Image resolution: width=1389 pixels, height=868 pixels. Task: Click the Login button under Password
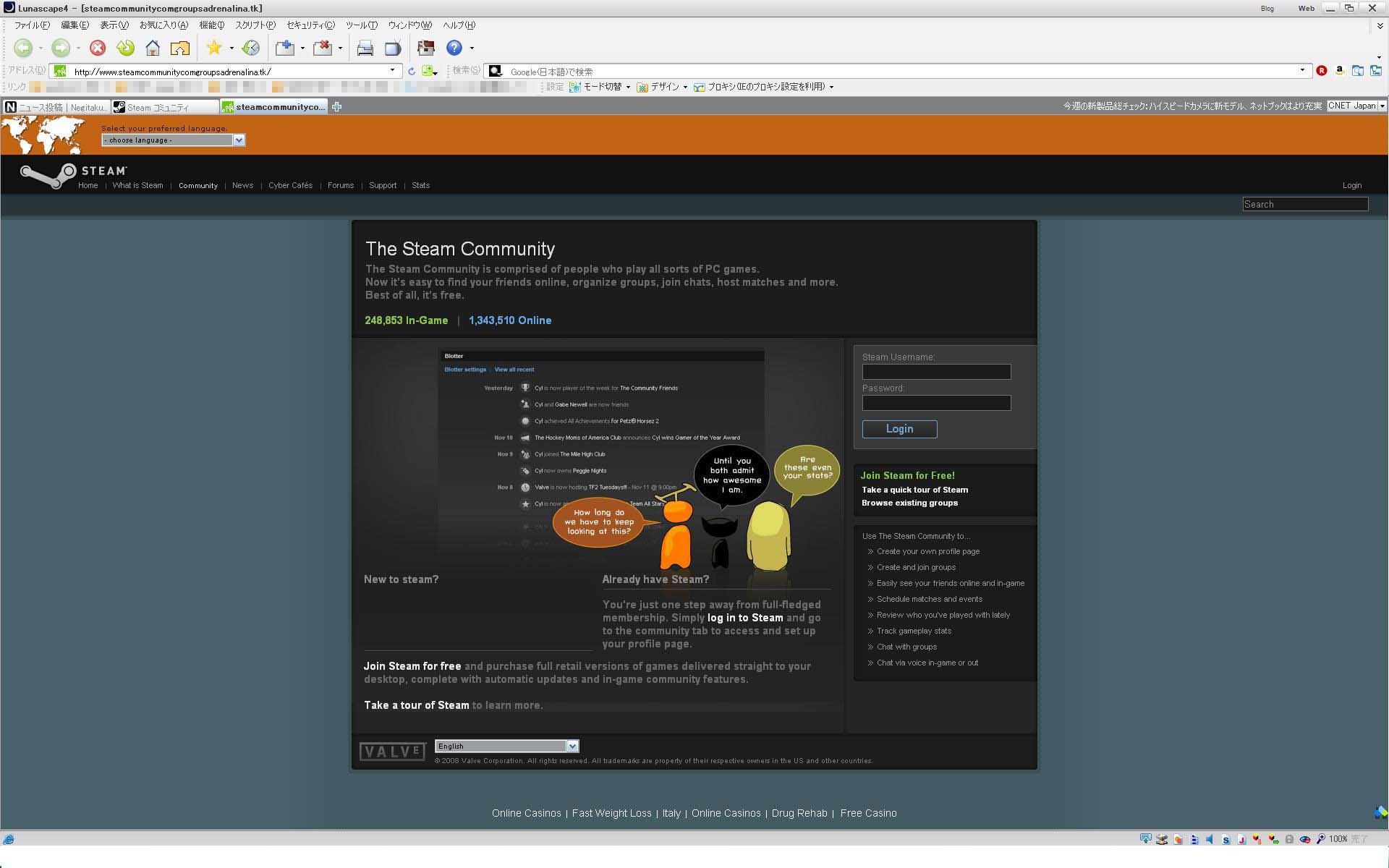[x=899, y=429]
